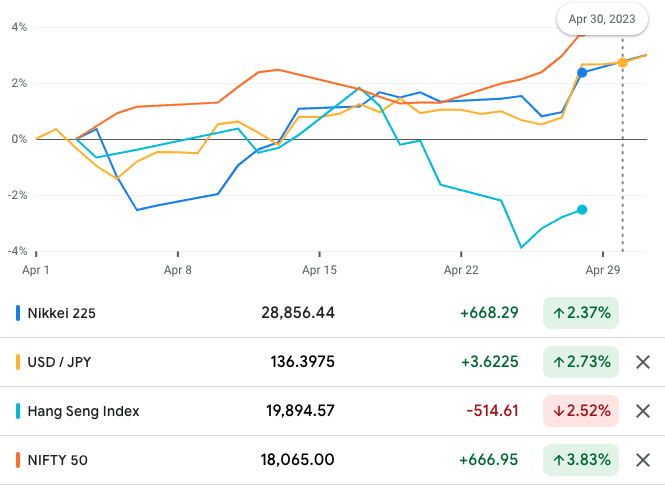This screenshot has height=489, width=665.
Task: Click the yellow USD/JPY data point on chart
Action: (622, 62)
